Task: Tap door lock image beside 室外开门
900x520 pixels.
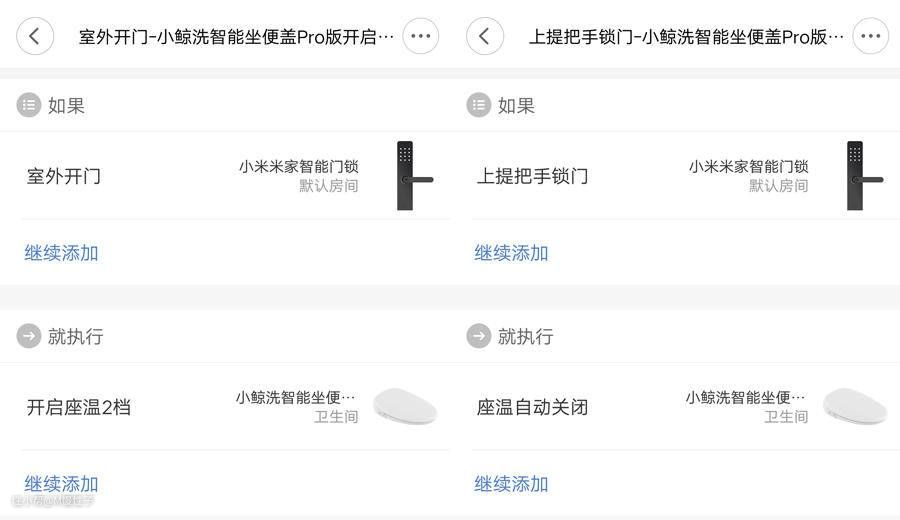Action: (x=411, y=176)
